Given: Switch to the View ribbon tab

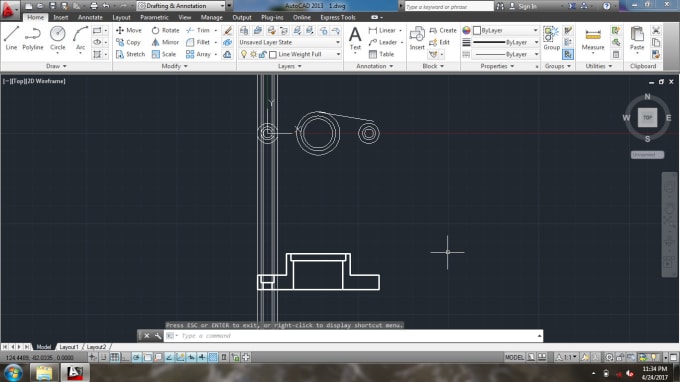Looking at the screenshot, I should tap(185, 17).
